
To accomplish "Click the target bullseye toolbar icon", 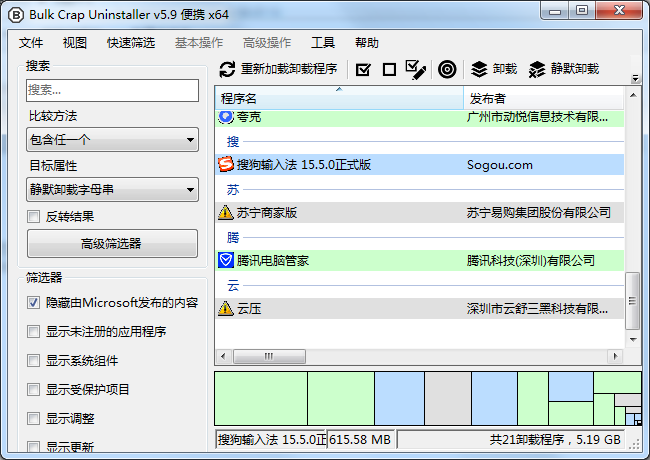I will (x=447, y=69).
